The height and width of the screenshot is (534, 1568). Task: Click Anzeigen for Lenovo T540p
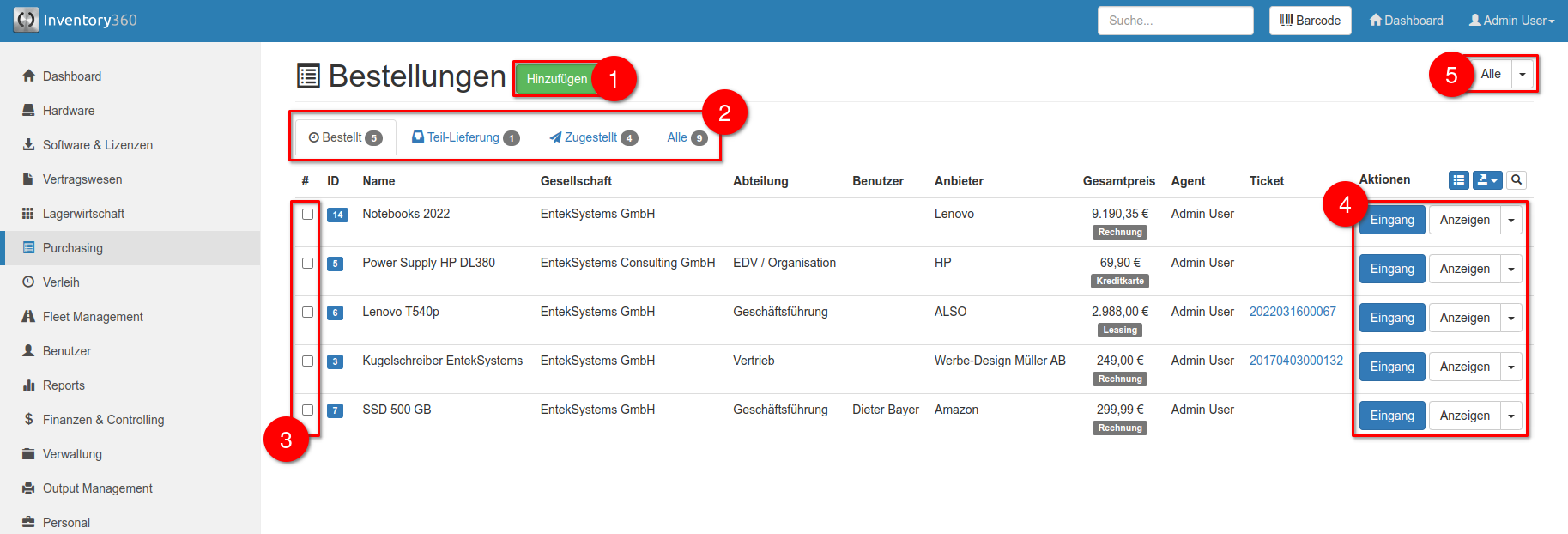(1465, 319)
